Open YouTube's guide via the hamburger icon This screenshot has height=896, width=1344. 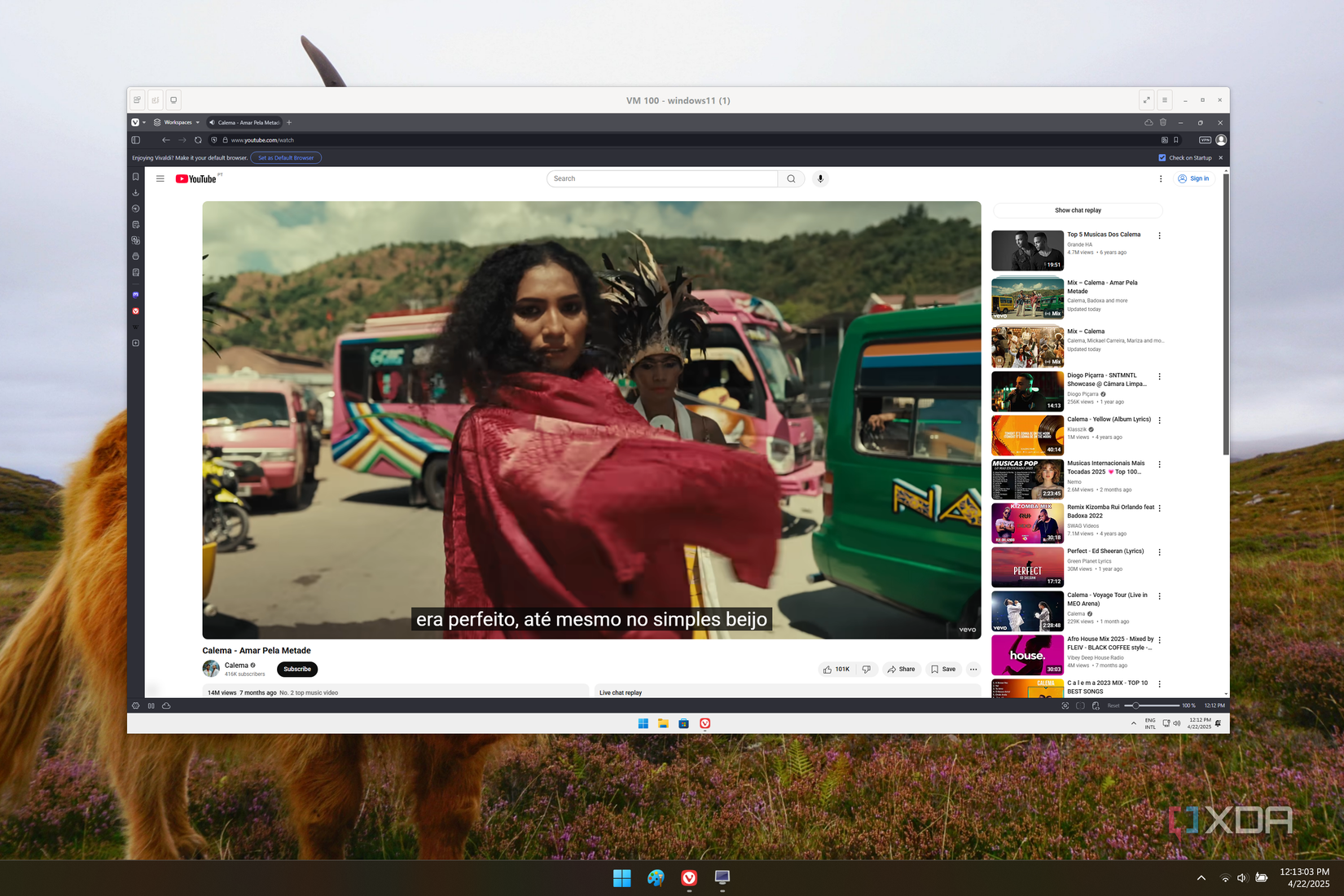coord(160,178)
